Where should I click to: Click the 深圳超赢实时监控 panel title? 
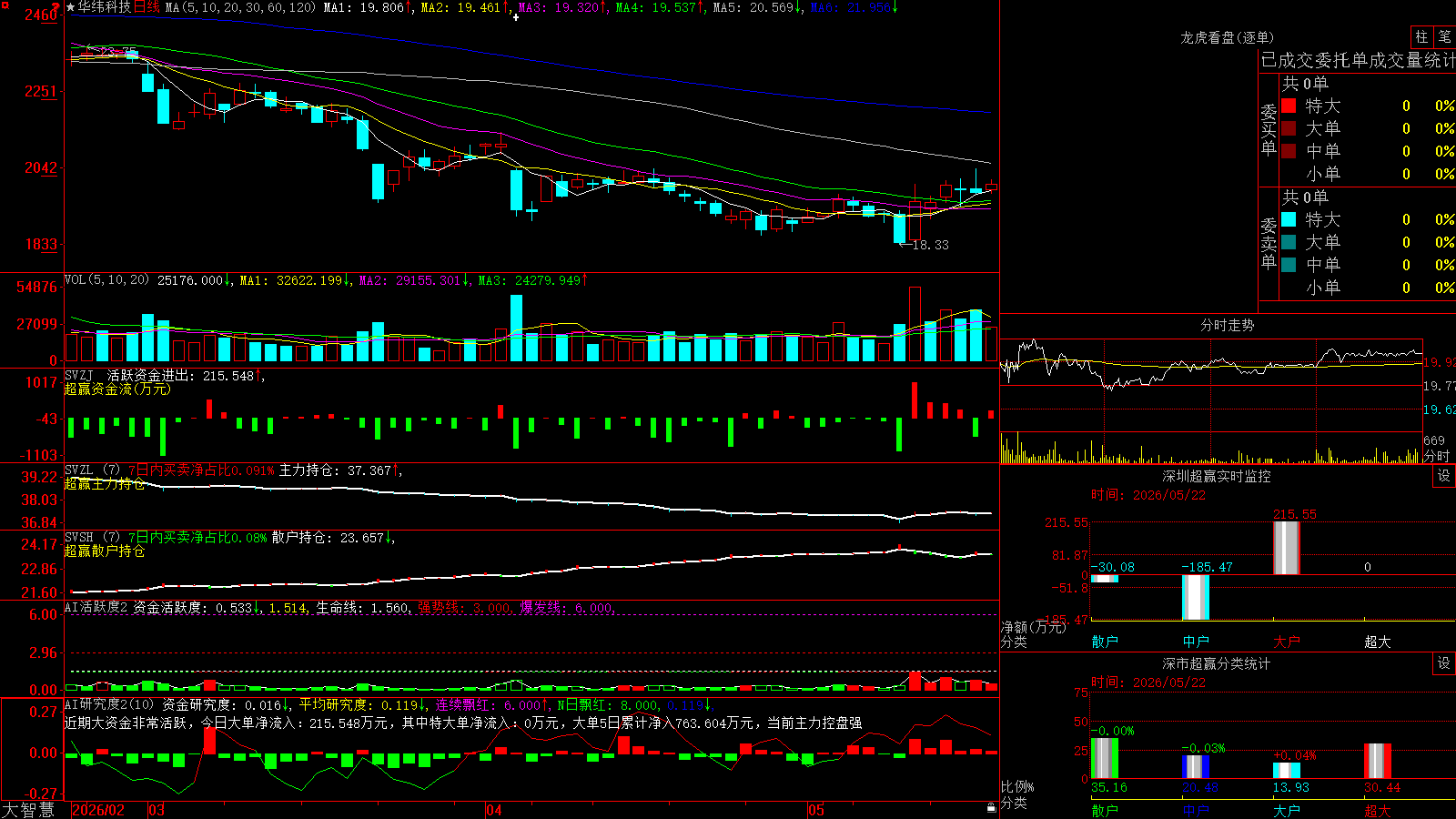click(x=1217, y=476)
